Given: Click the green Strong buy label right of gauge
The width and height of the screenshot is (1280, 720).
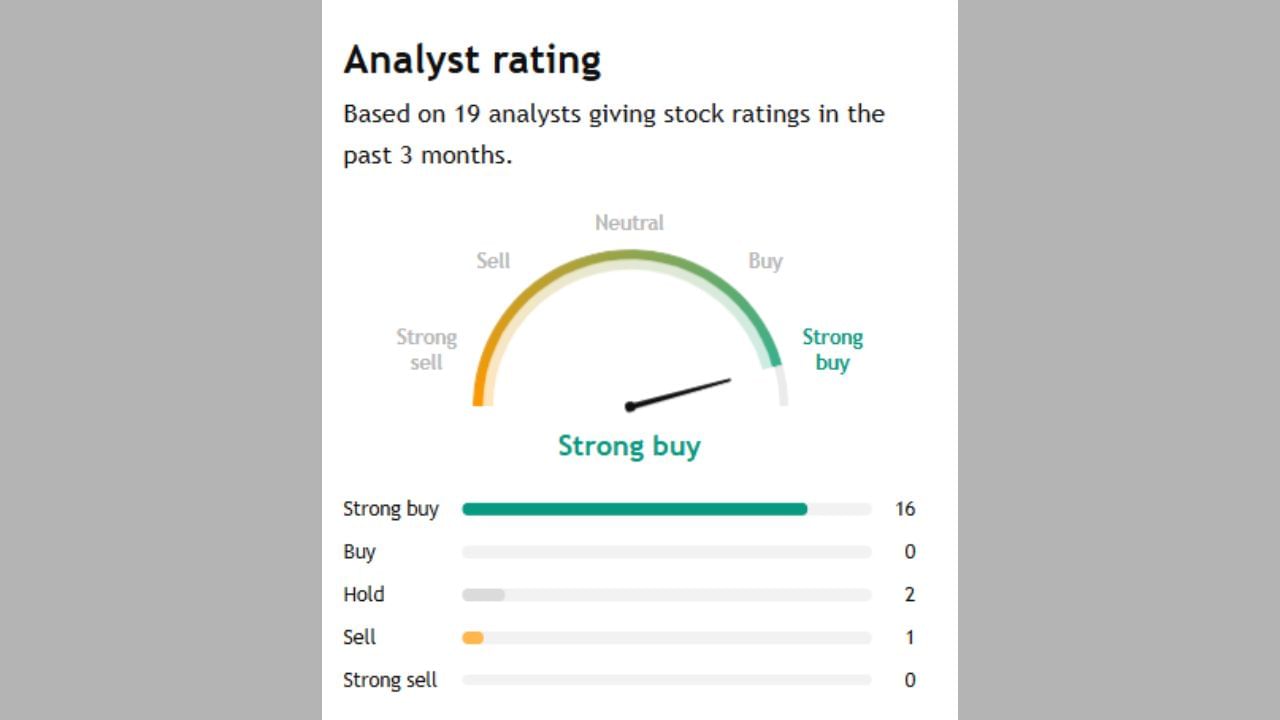Looking at the screenshot, I should 832,350.
